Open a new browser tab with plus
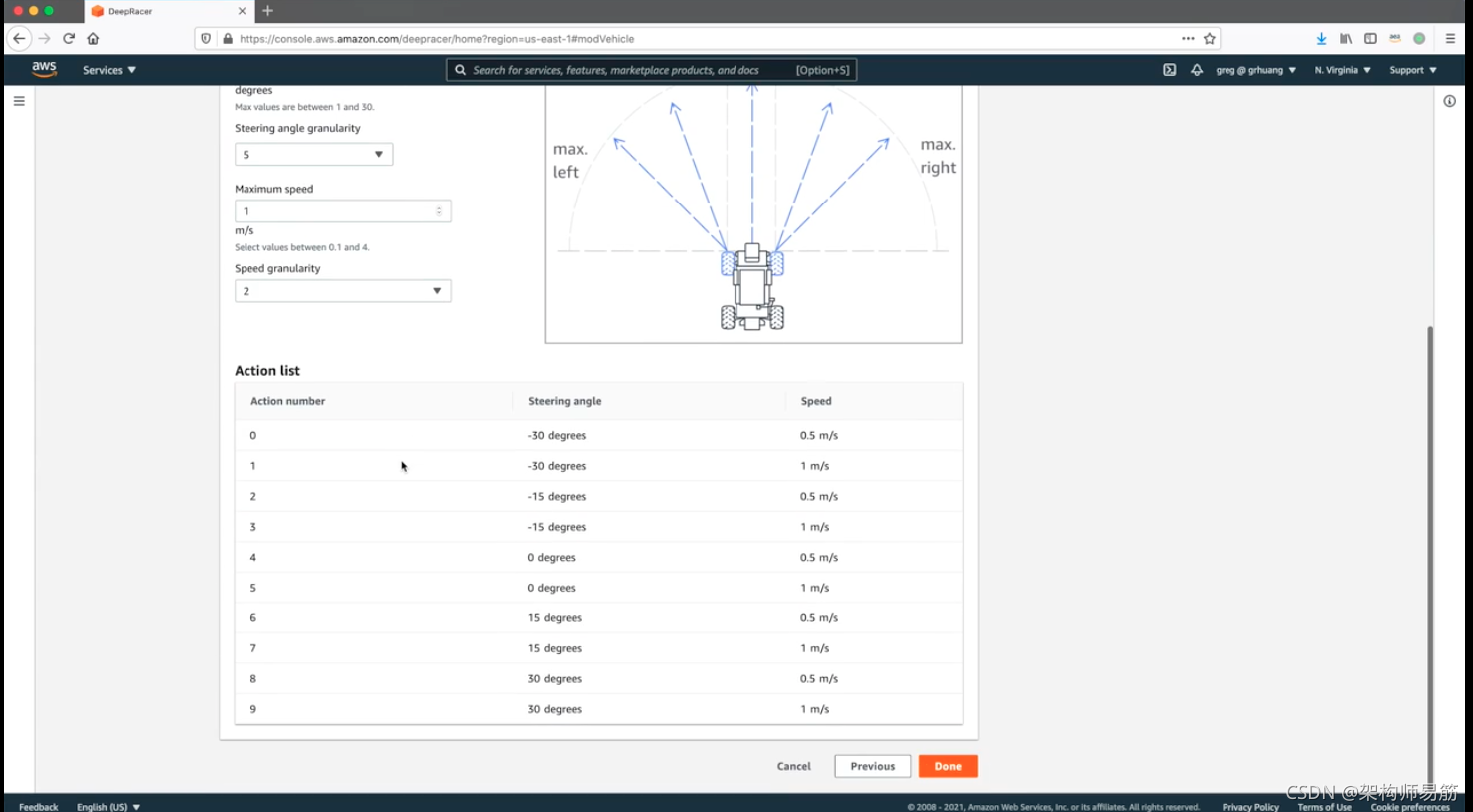1473x812 pixels. pyautogui.click(x=267, y=11)
